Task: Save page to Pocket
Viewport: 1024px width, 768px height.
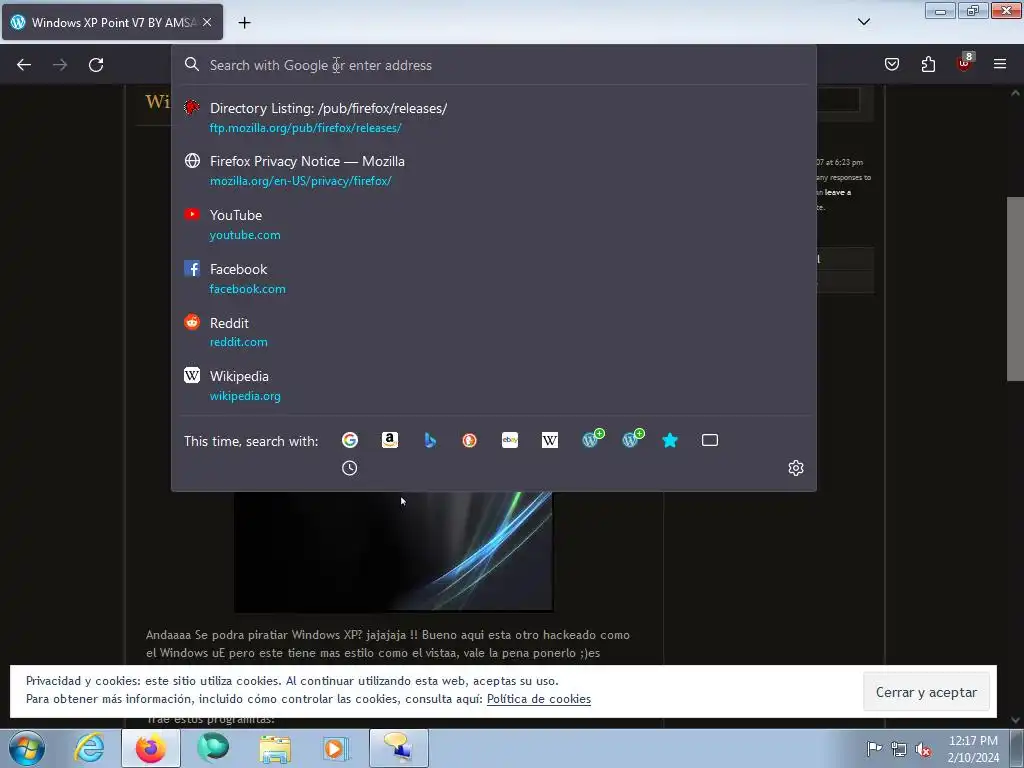Action: [892, 64]
